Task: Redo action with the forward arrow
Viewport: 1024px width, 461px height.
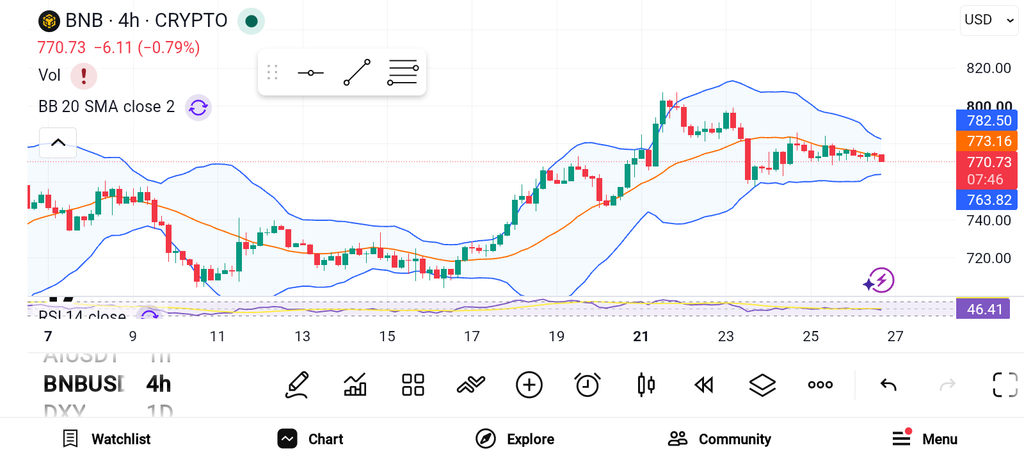Action: 947,385
